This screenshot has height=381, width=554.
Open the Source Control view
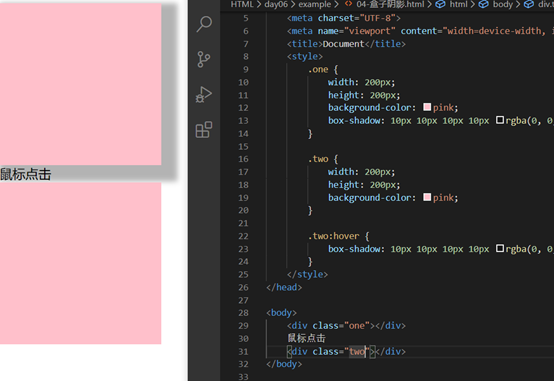(204, 59)
